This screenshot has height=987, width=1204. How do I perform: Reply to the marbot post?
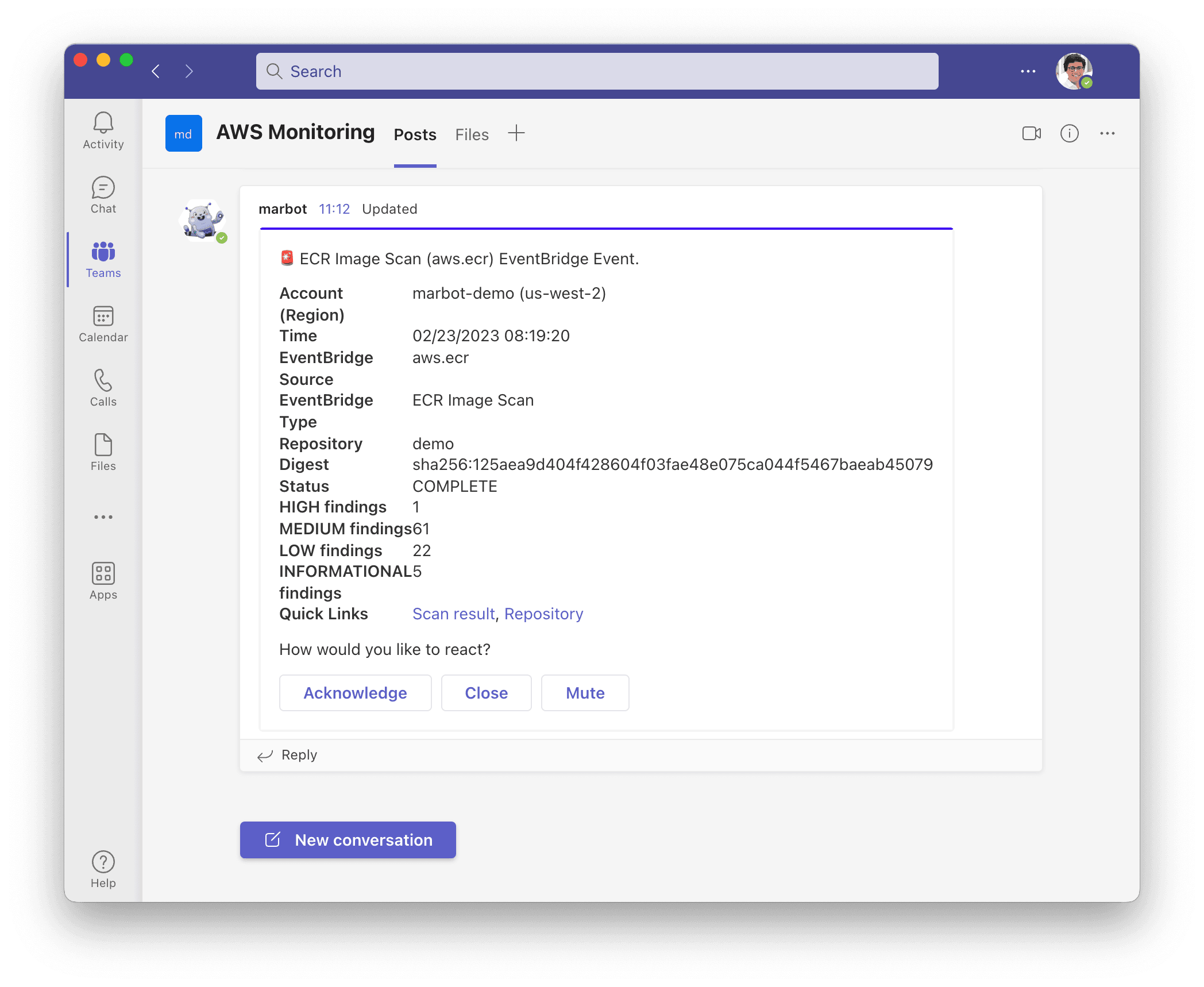[287, 755]
